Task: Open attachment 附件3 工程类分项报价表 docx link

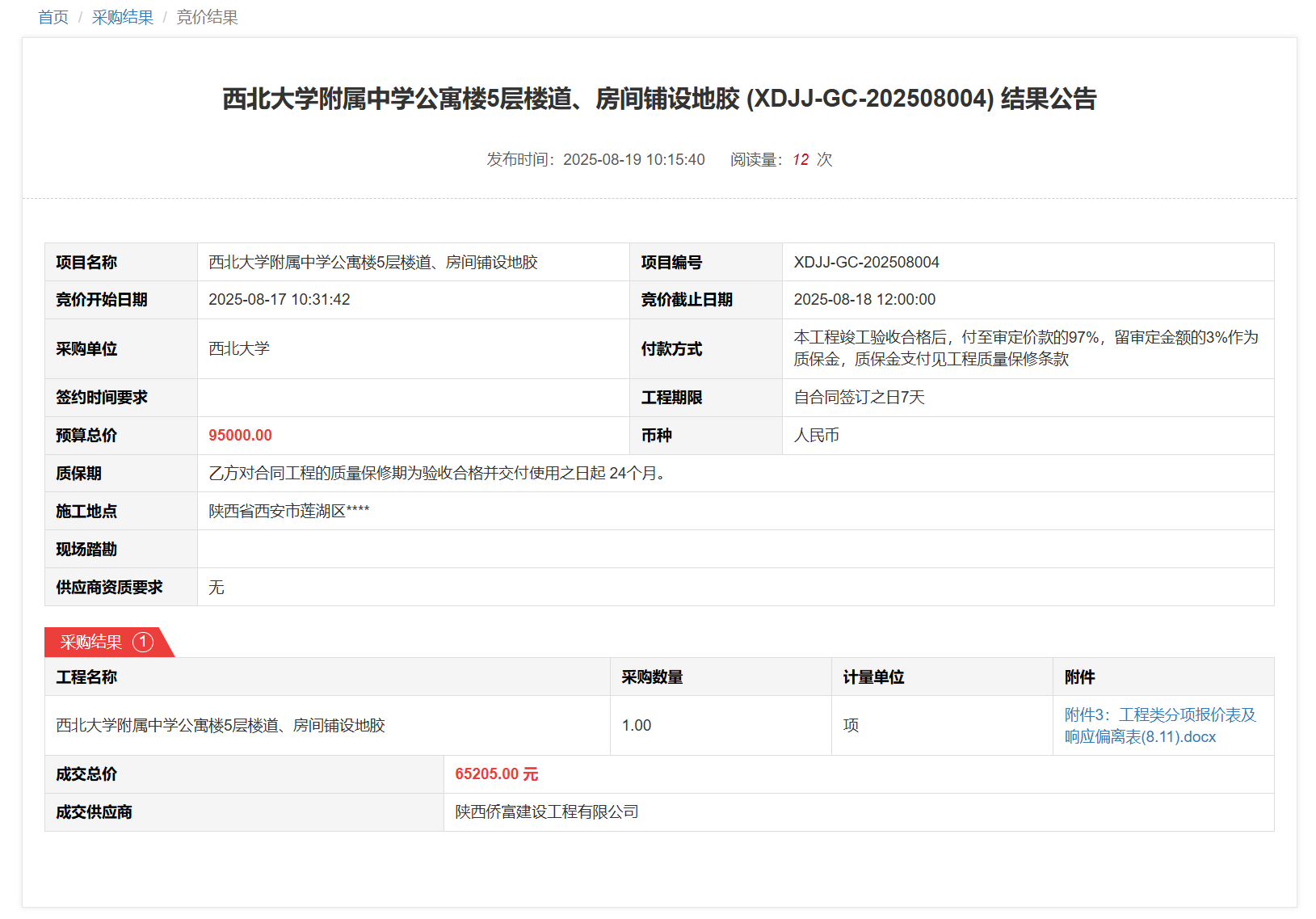Action: point(1159,725)
